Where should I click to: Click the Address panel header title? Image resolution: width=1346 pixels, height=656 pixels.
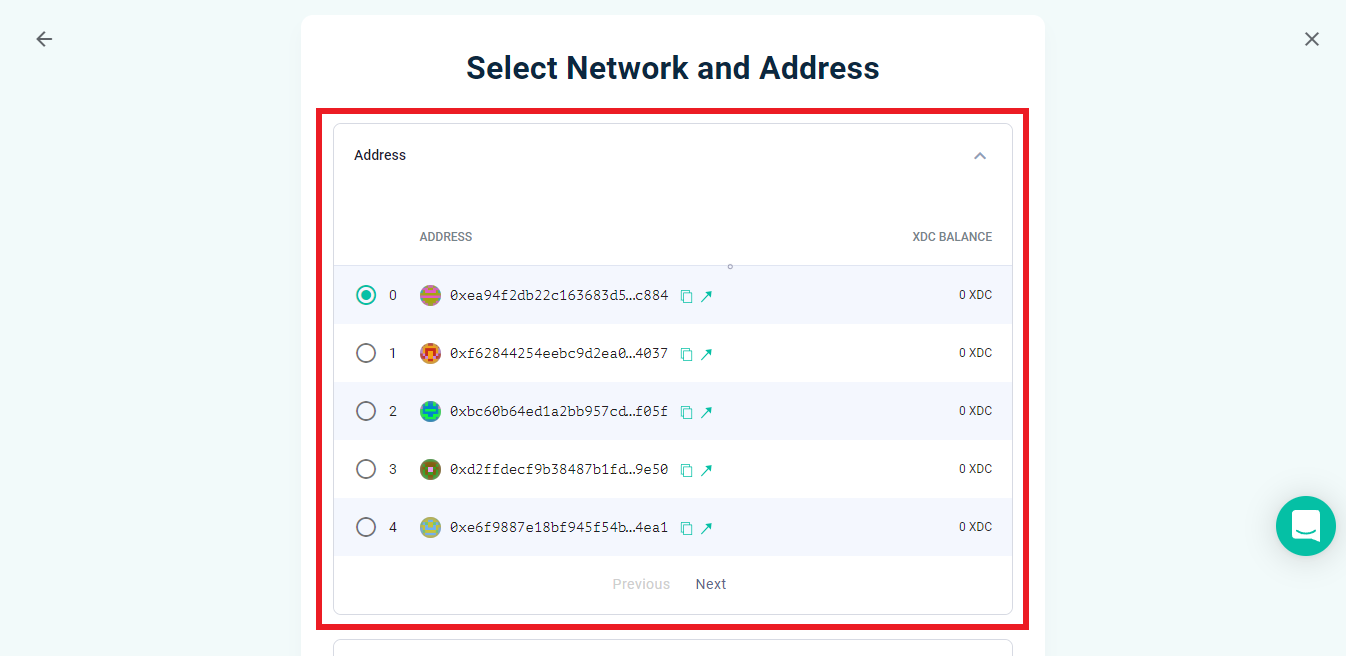point(380,155)
